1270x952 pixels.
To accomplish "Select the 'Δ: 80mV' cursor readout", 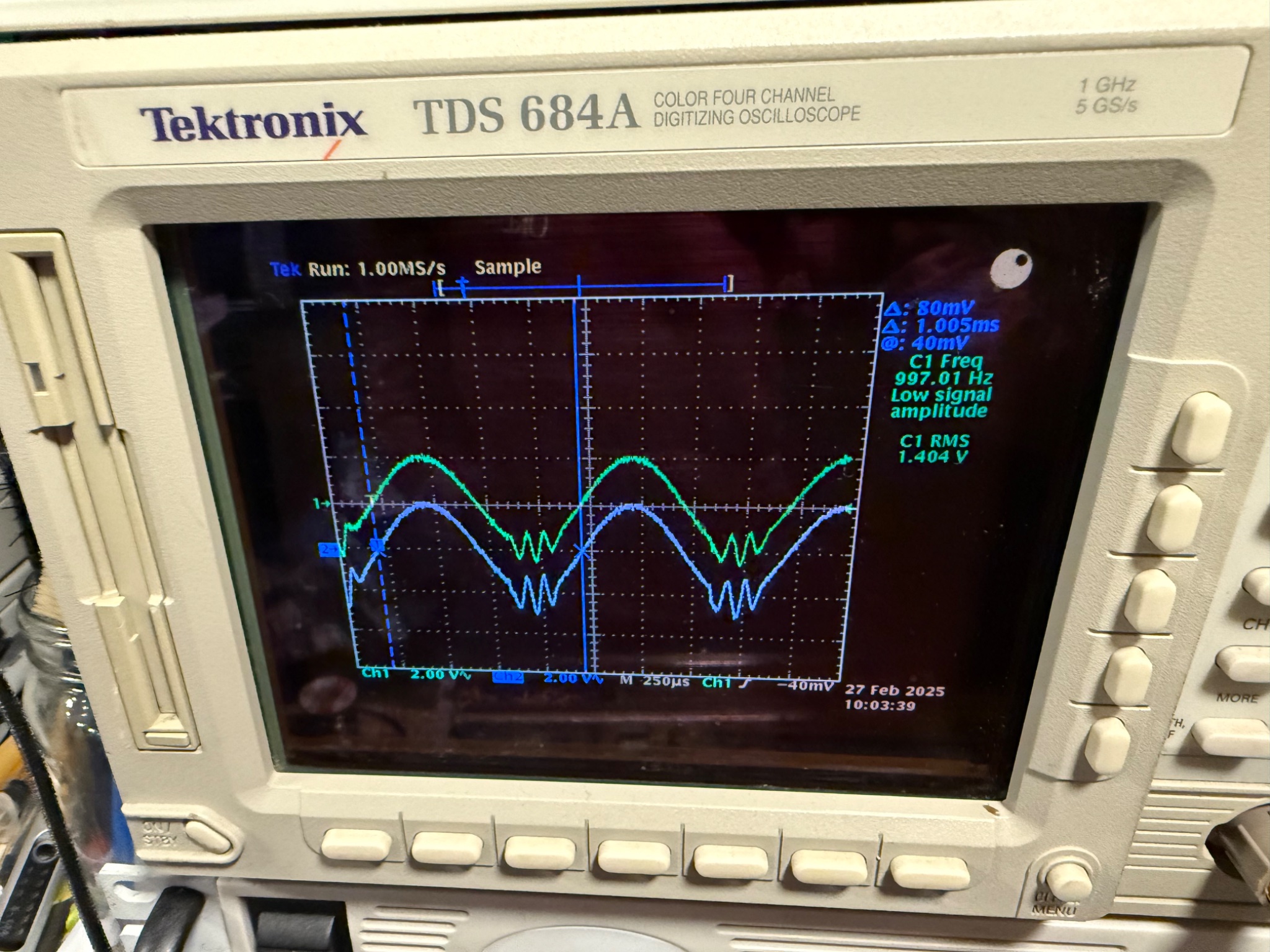I will coord(930,307).
